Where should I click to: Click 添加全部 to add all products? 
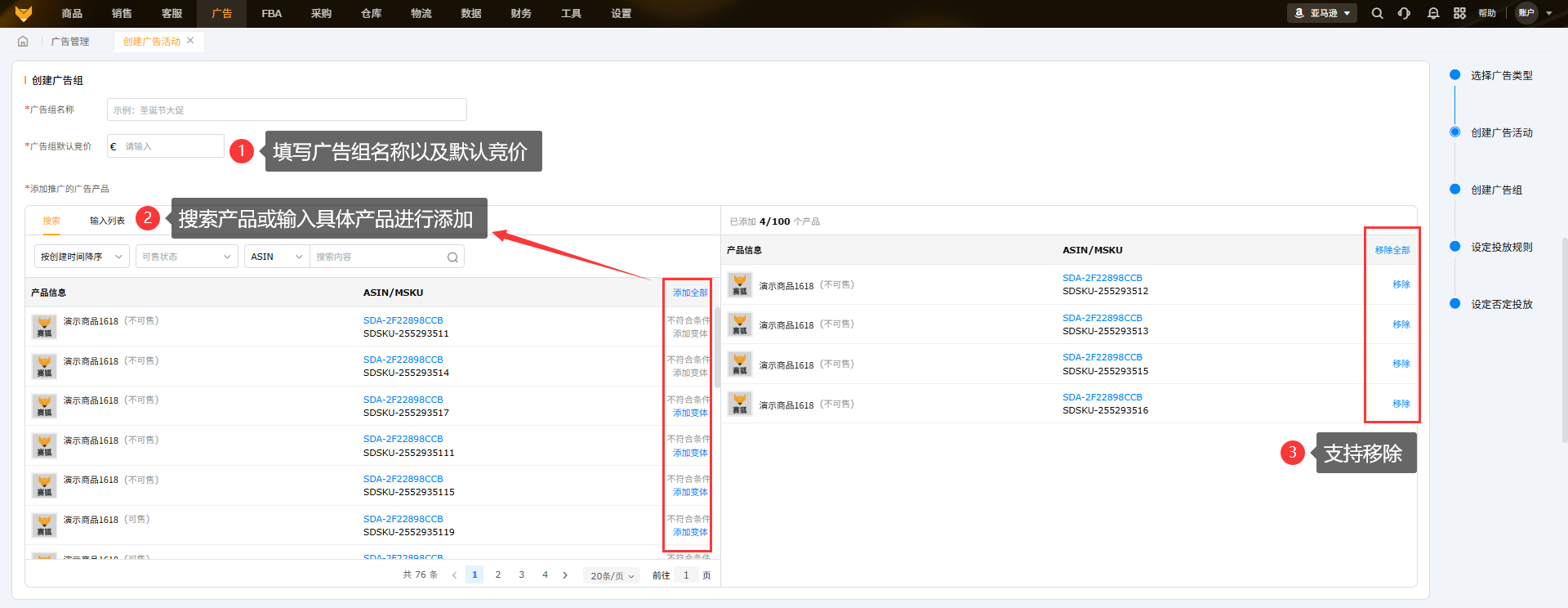click(690, 293)
